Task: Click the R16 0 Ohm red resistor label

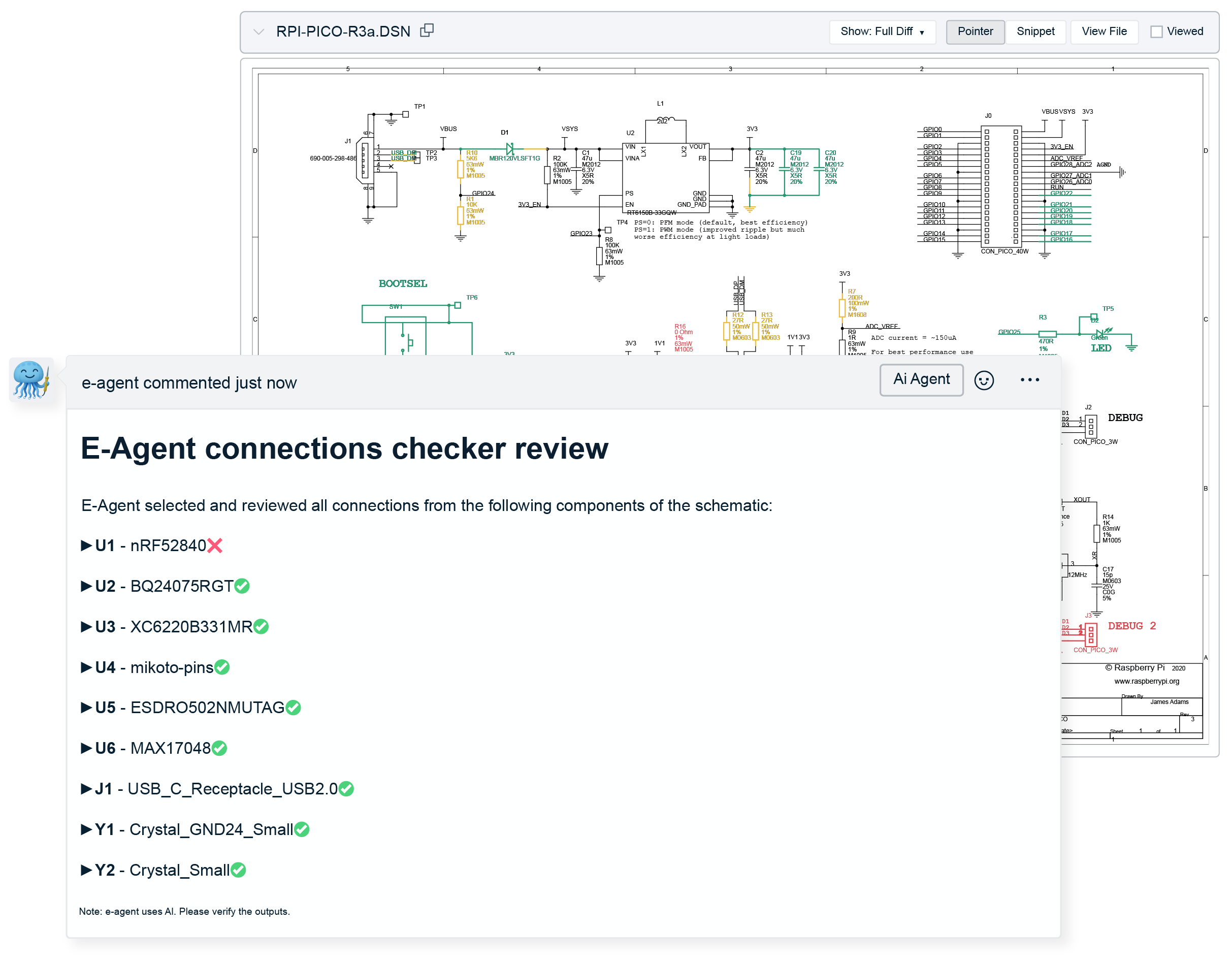Action: pos(683,337)
